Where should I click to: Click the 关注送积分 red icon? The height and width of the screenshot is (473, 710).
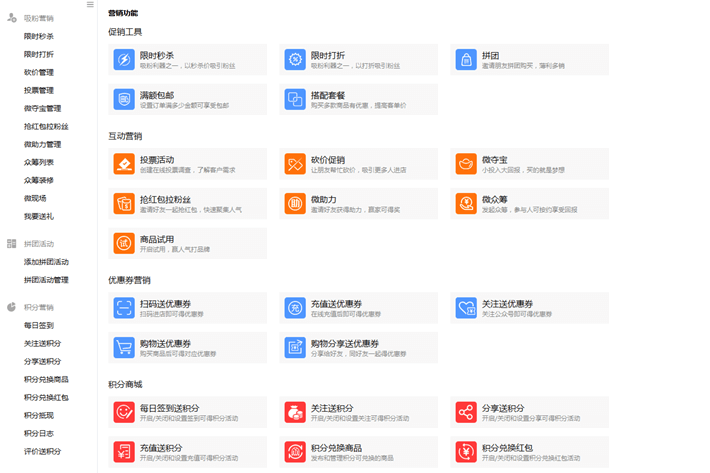tap(295, 412)
